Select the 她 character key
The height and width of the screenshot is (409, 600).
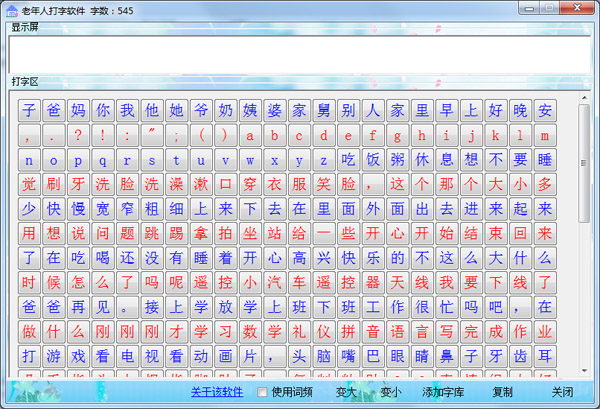[176, 111]
